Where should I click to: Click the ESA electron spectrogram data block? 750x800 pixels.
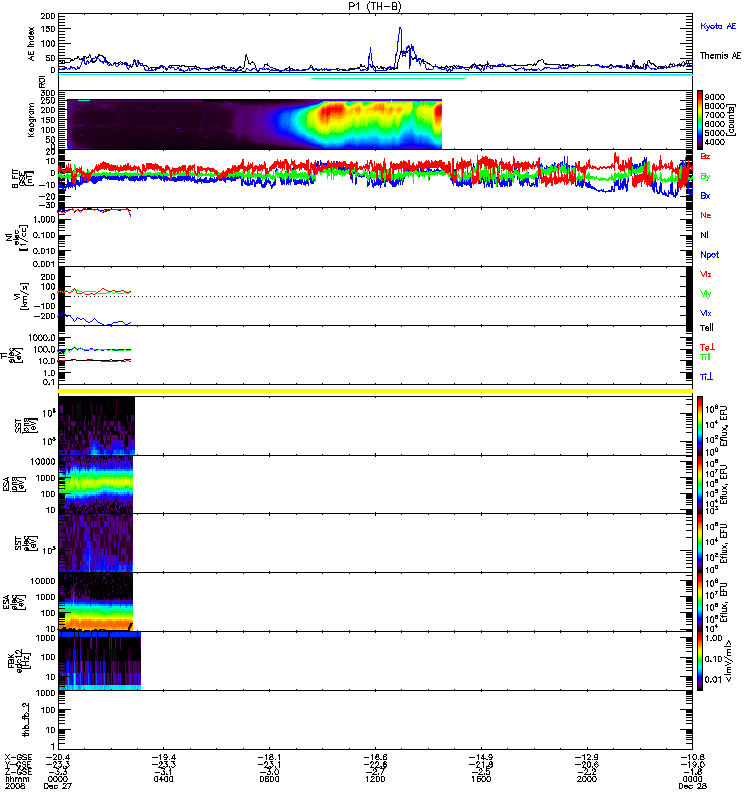click(96, 602)
